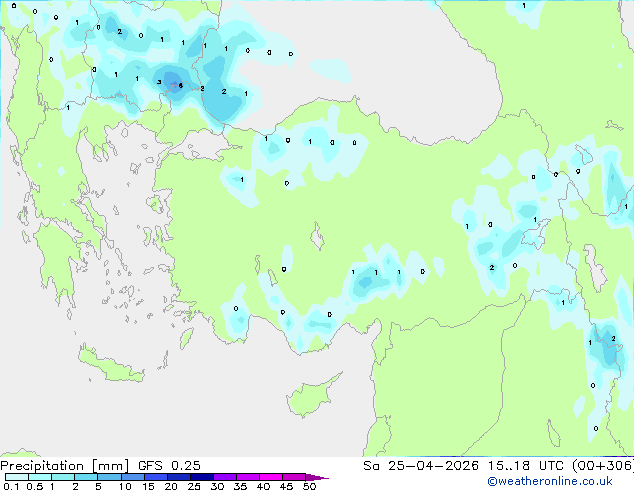Viewport: 634px width, 490px height.
Task: Click the dark blue swatch between 25 and 30
Action: coord(201,477)
